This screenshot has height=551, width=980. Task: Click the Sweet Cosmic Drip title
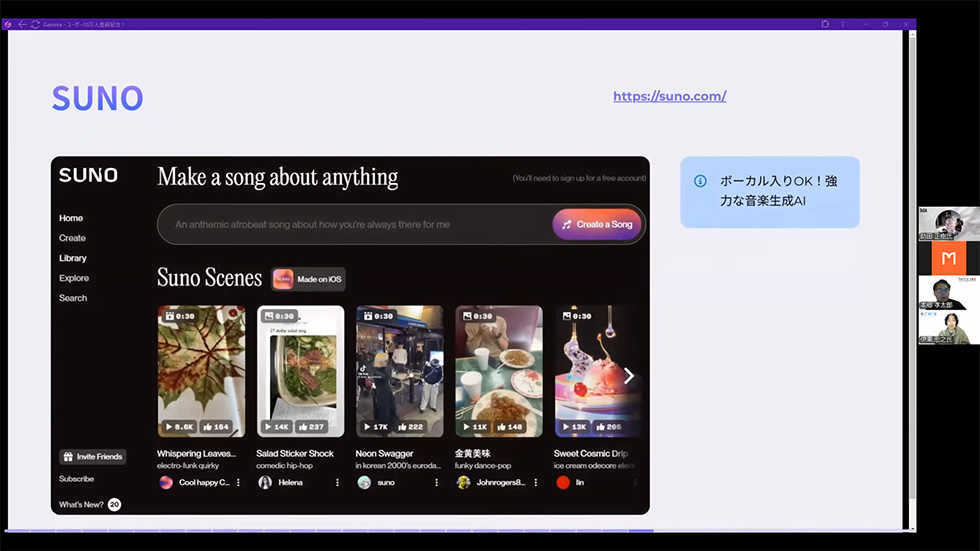coord(591,454)
